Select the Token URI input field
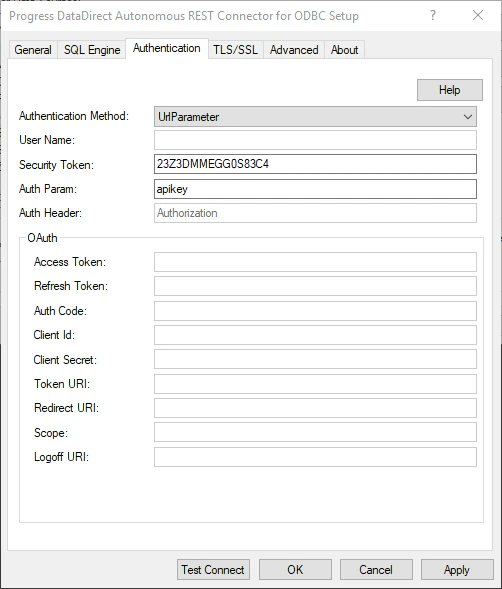 pos(315,384)
